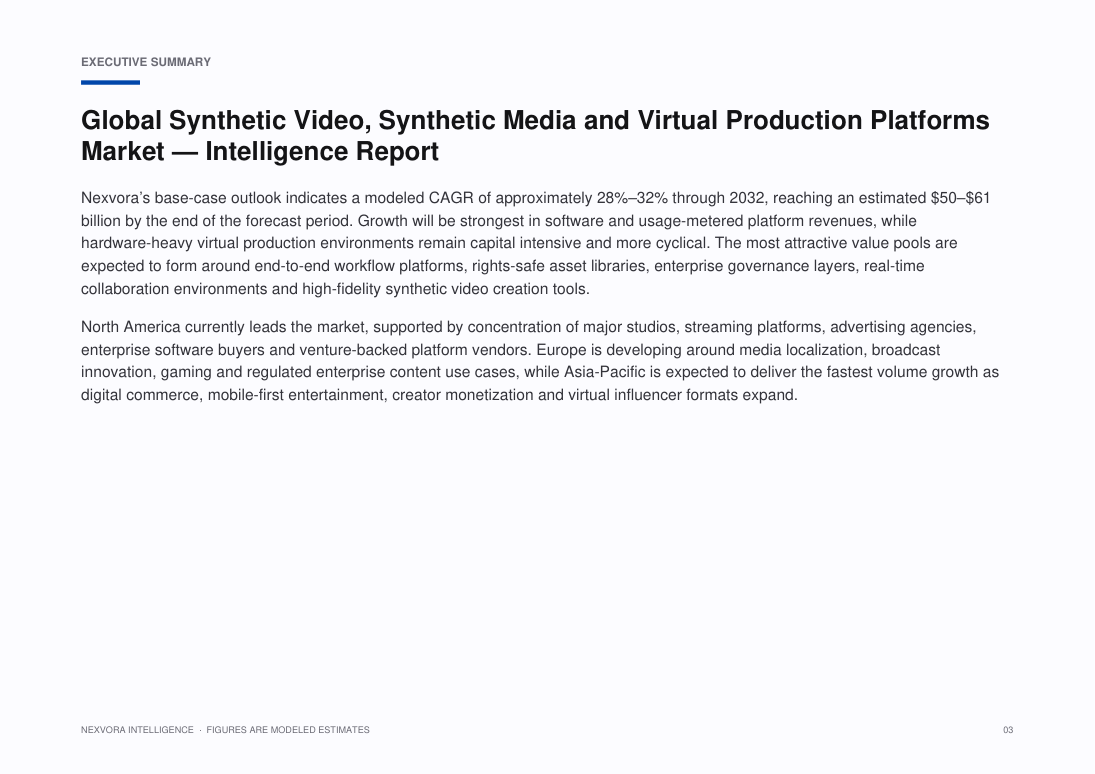
Task: Click the '$50–$61' market estimate
Action: coord(960,198)
